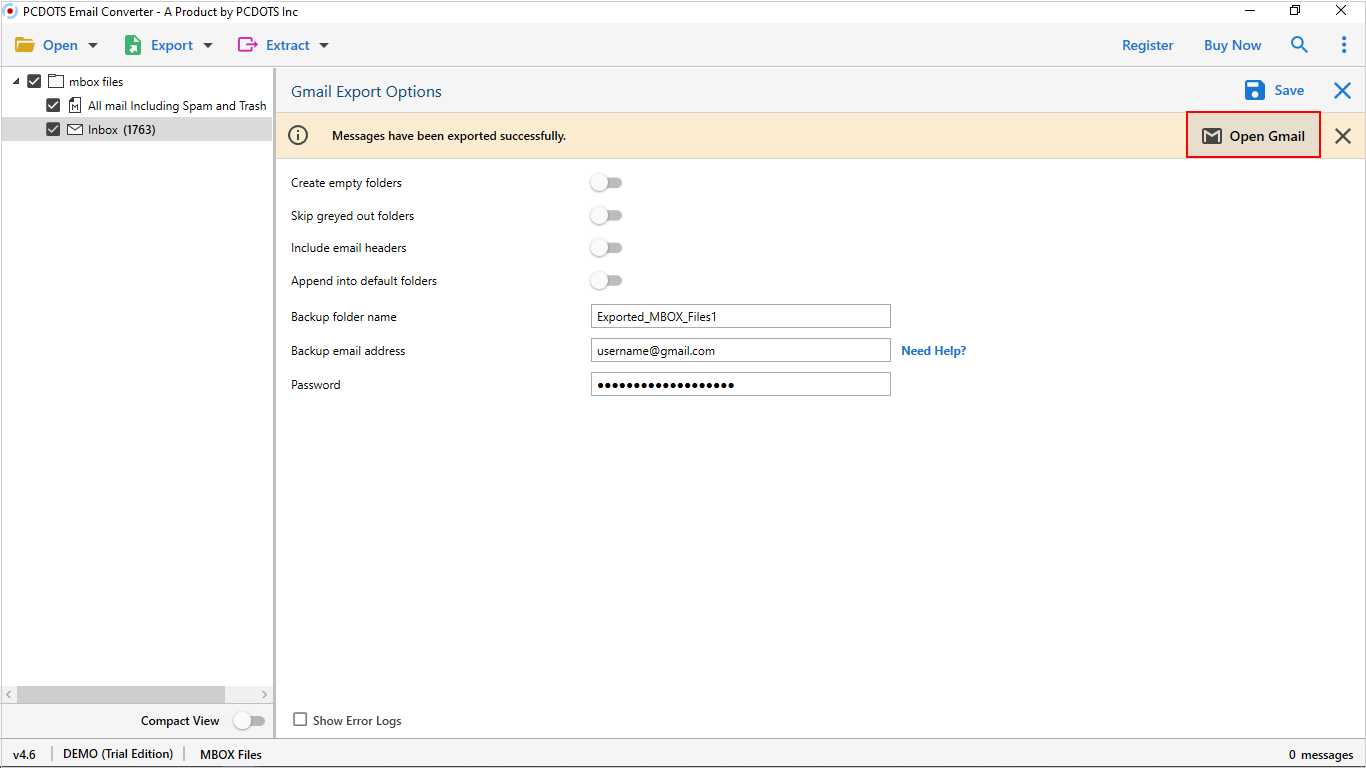This screenshot has width=1366, height=768.
Task: Expand the Extract dropdown arrow
Action: pos(324,46)
